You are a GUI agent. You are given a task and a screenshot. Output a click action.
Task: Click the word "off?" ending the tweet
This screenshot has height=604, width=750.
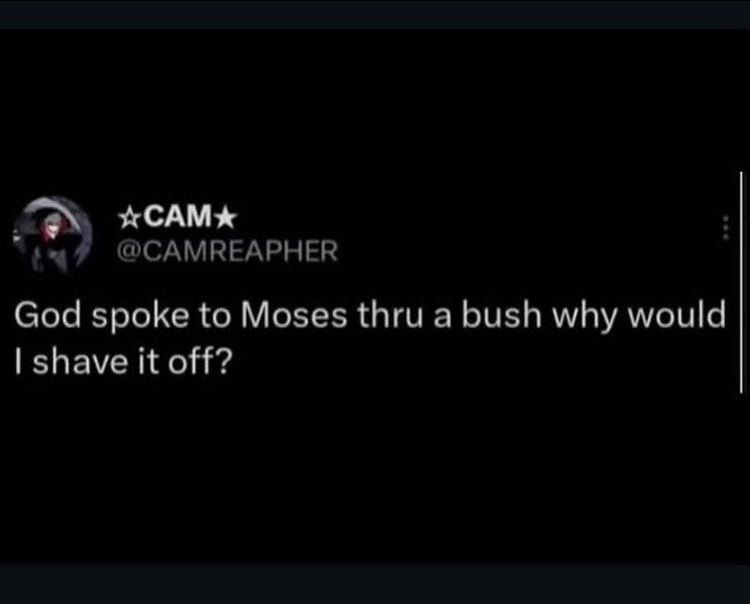tap(201, 360)
